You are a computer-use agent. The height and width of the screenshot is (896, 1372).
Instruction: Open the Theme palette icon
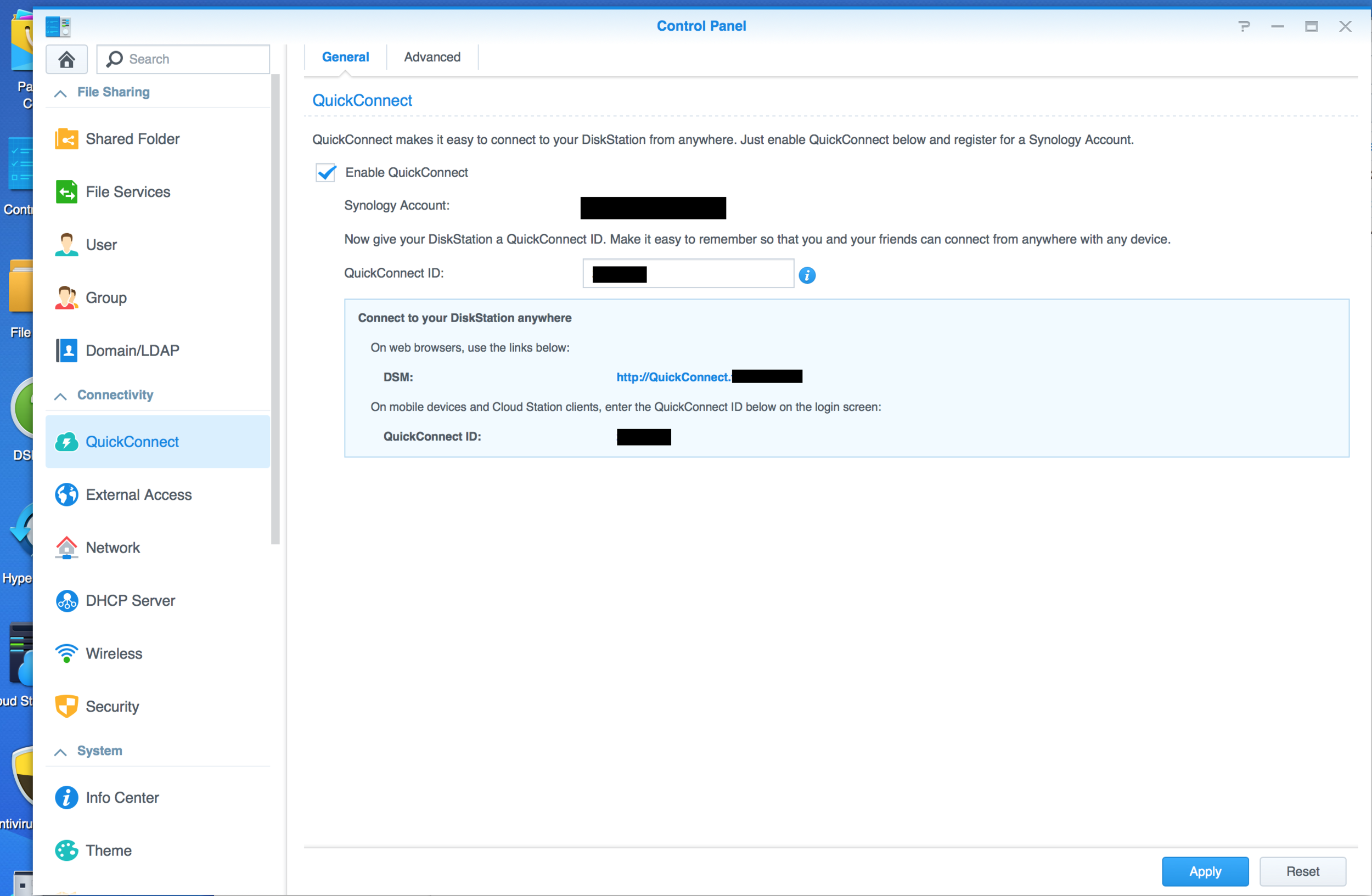(66, 850)
